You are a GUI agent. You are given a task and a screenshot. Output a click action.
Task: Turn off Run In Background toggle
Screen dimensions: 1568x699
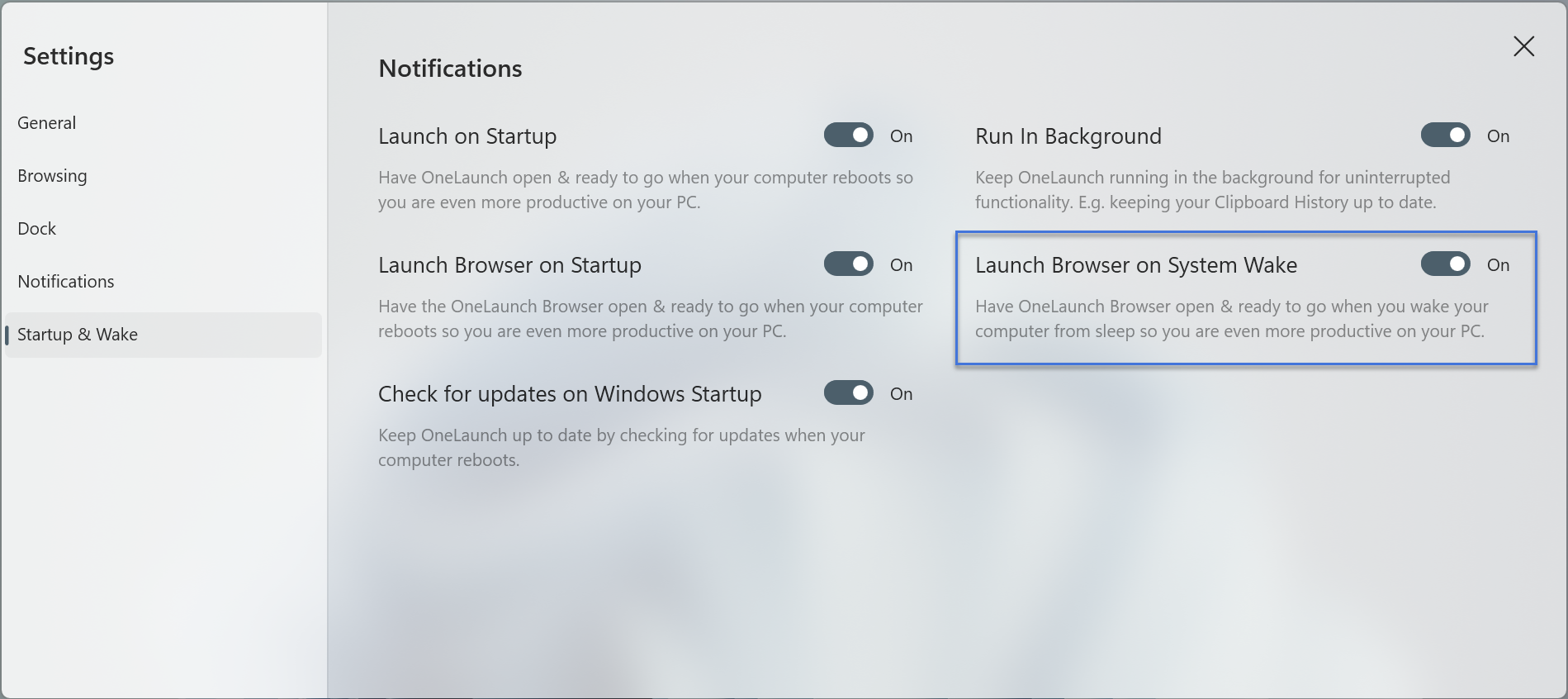[x=1445, y=135]
